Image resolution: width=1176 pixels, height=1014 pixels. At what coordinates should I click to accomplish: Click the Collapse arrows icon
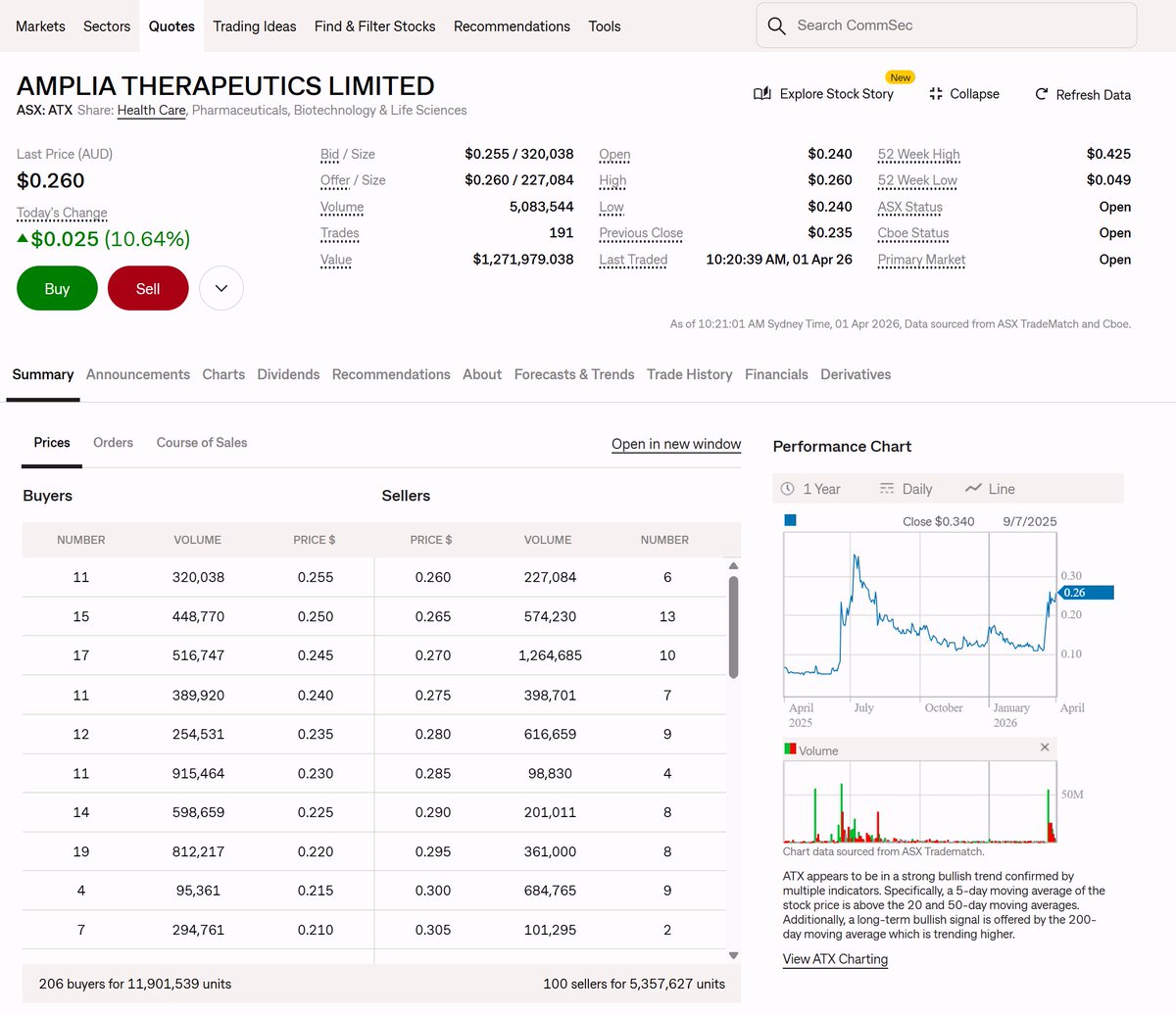pyautogui.click(x=936, y=94)
